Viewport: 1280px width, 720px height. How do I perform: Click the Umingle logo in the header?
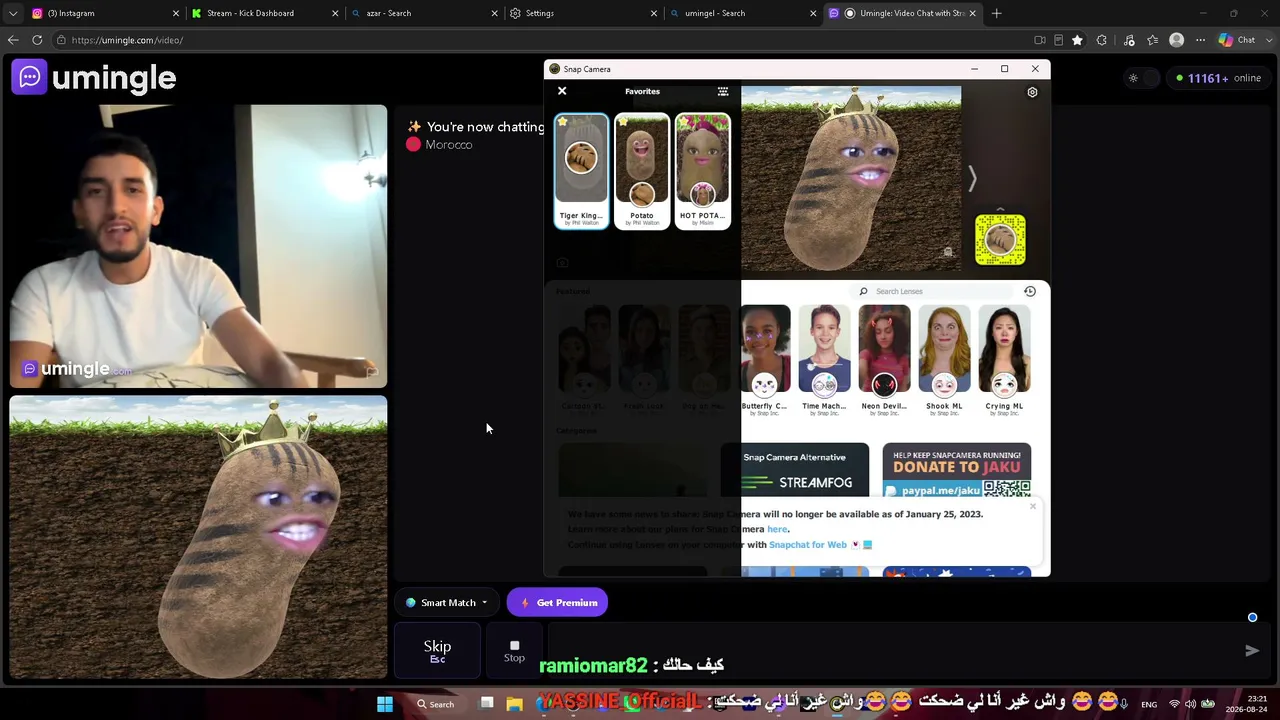pyautogui.click(x=94, y=78)
